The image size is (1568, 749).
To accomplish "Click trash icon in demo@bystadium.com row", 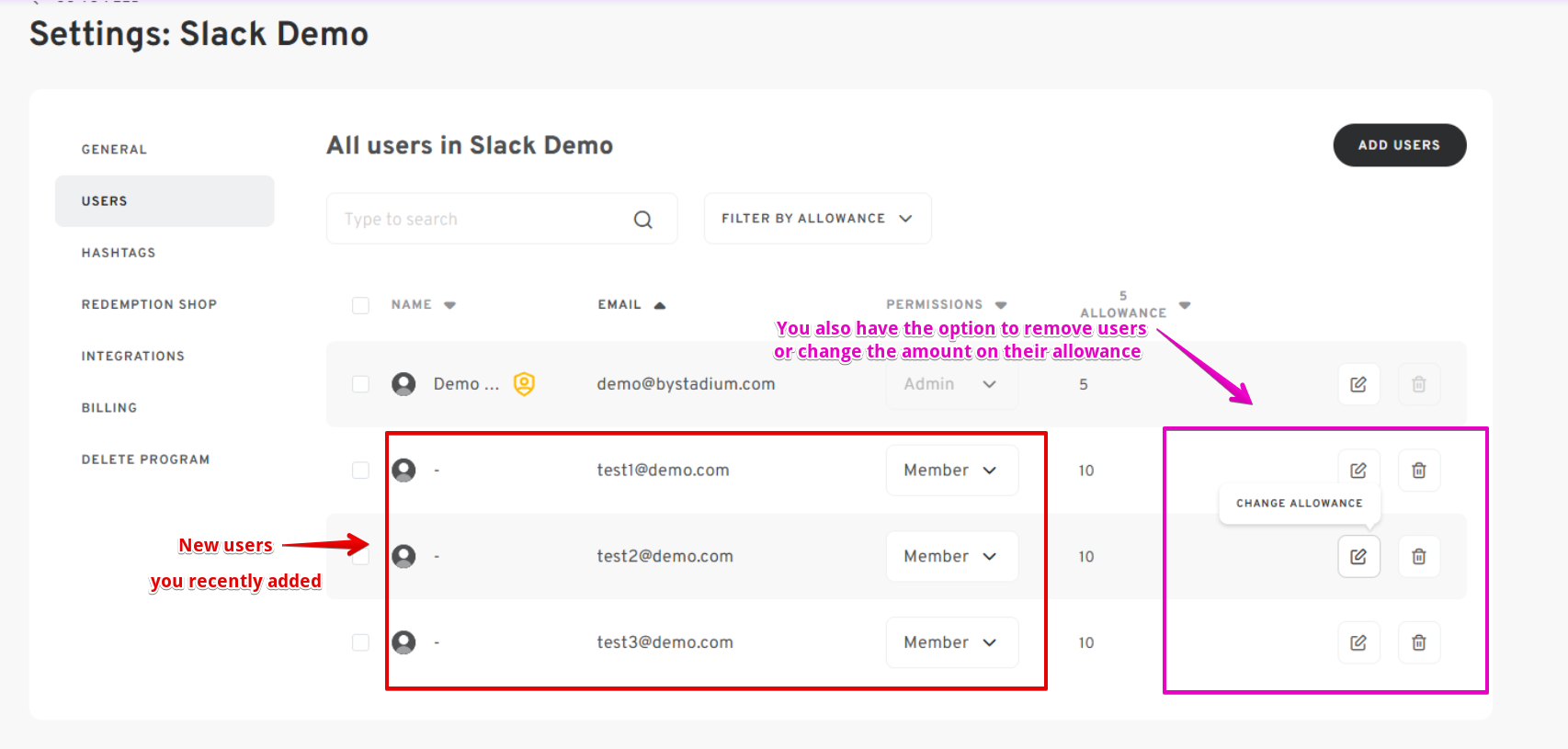I will (1419, 384).
